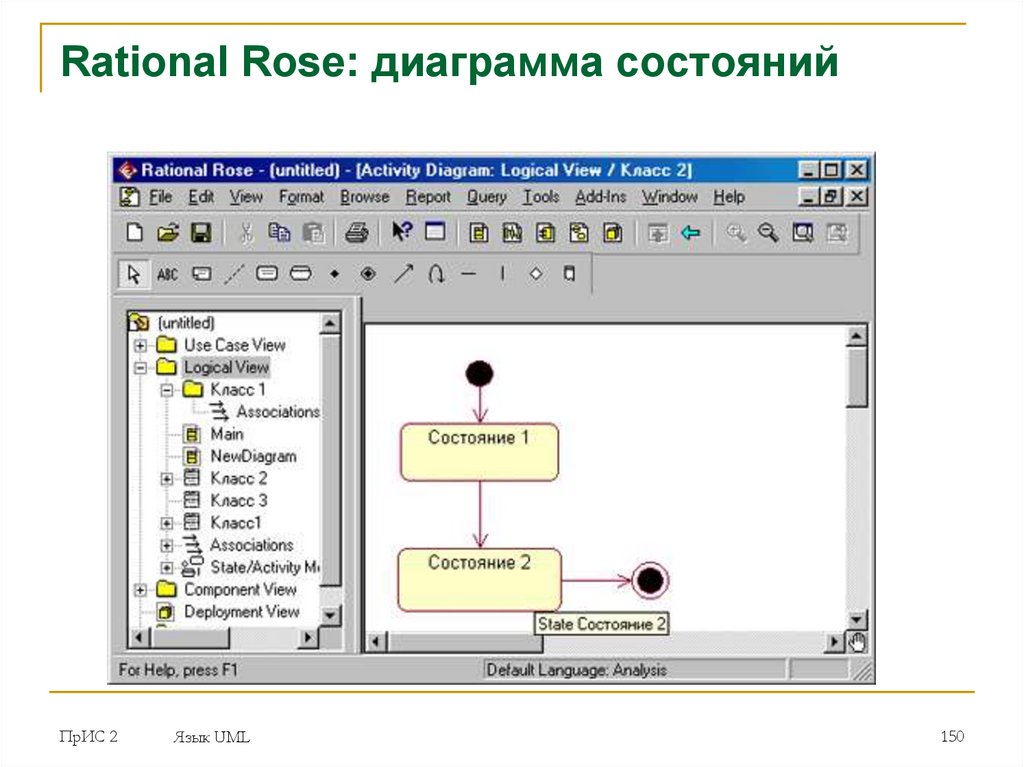The height and width of the screenshot is (767, 1024).
Task: Activate the context help arrow-question icon
Action: (x=402, y=231)
